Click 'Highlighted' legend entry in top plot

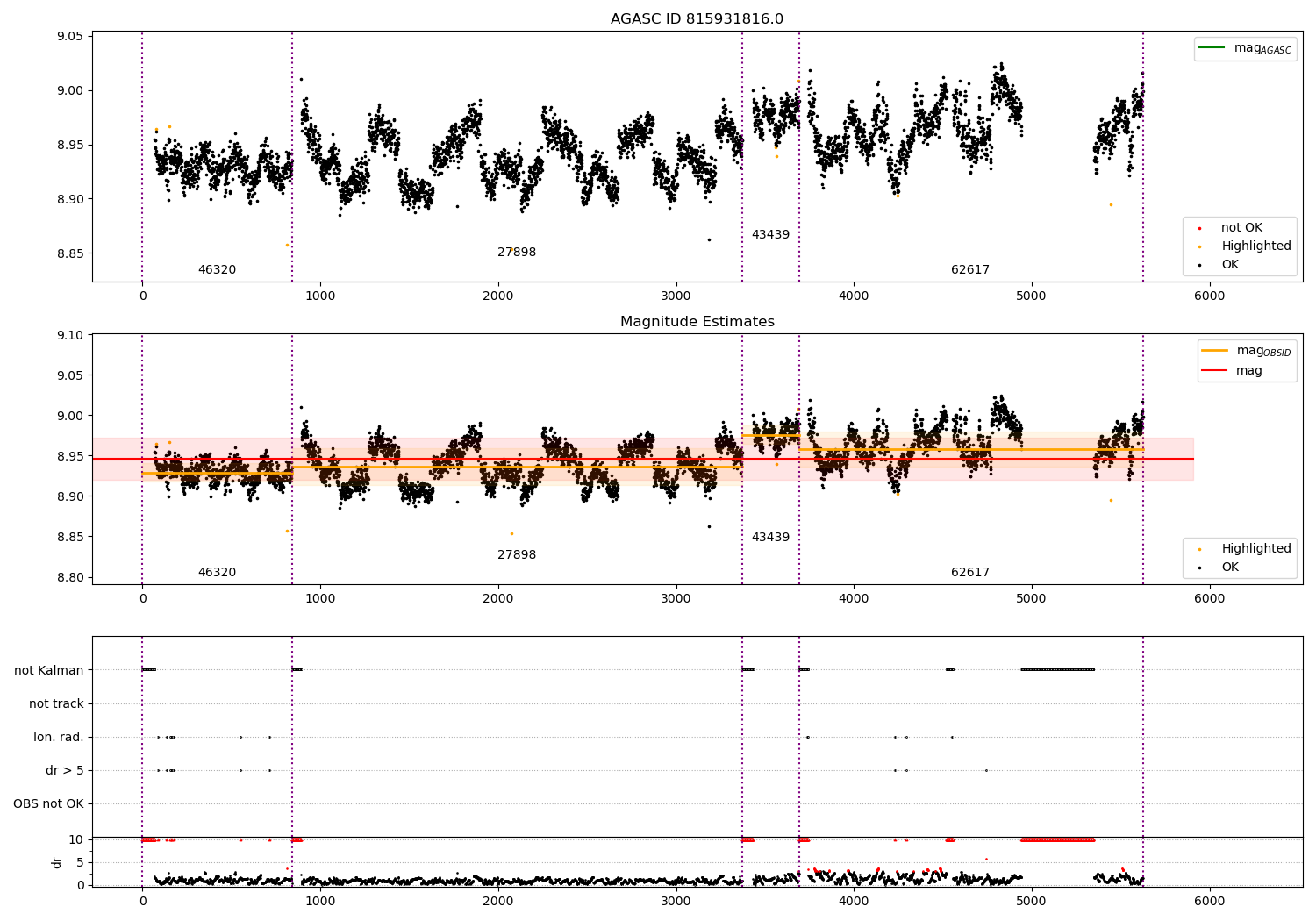click(x=1246, y=246)
